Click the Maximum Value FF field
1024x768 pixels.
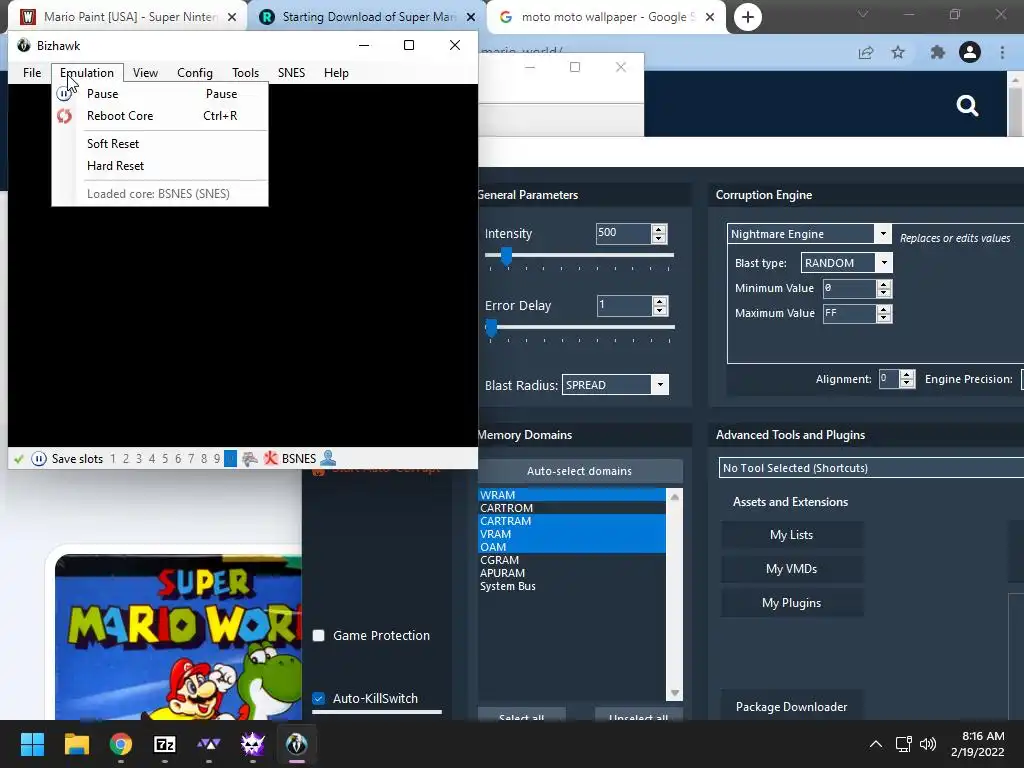(849, 313)
